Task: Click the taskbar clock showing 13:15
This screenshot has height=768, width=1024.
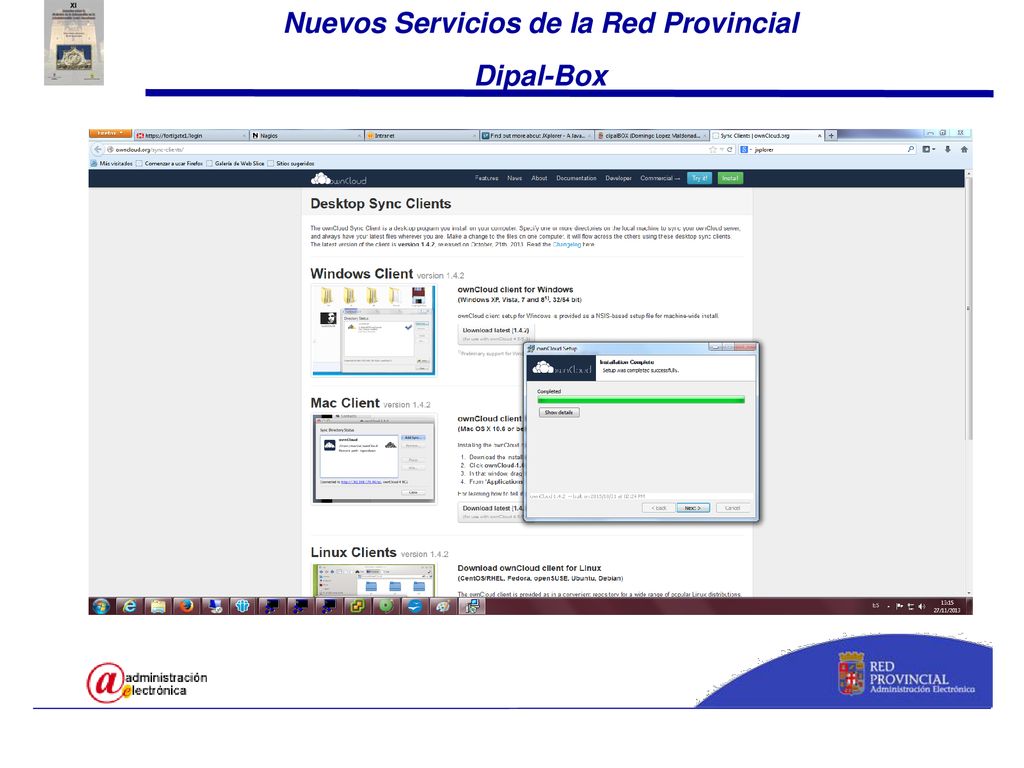Action: pyautogui.click(x=947, y=607)
